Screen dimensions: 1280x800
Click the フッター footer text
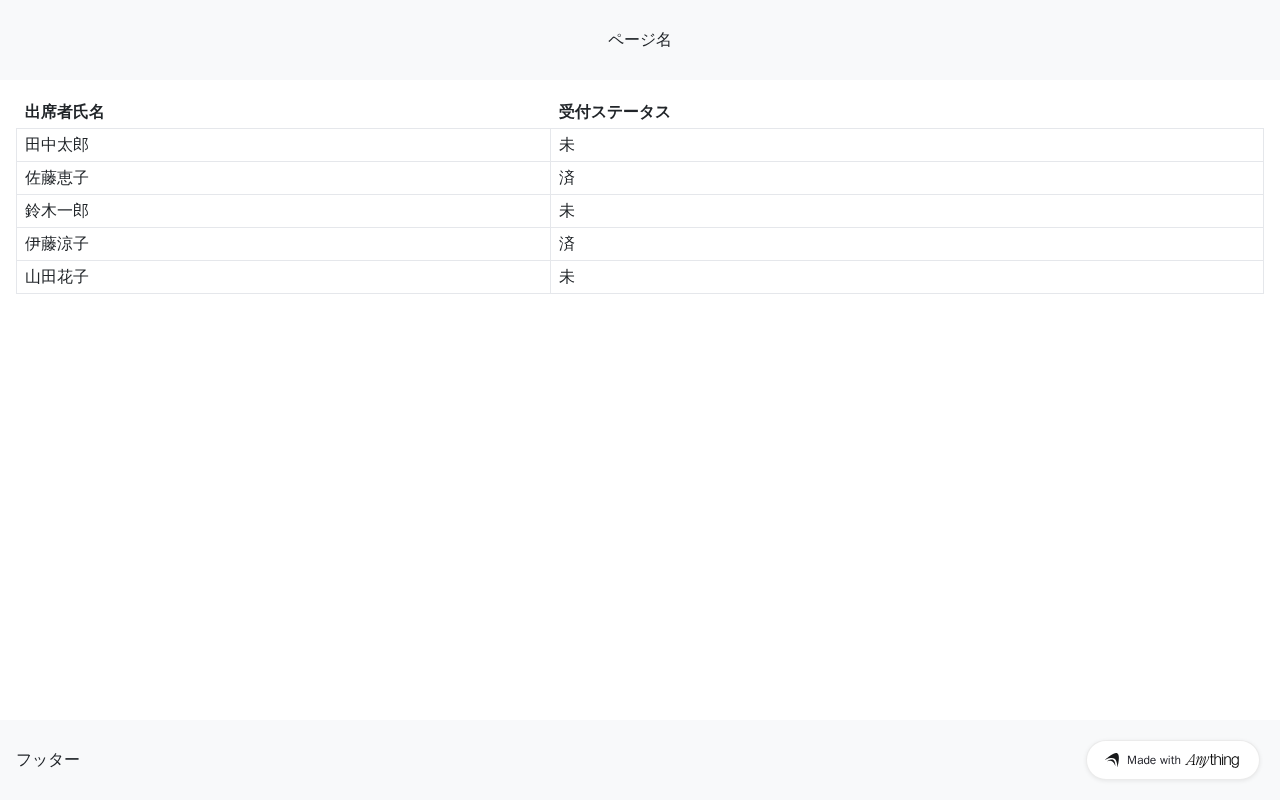click(48, 760)
